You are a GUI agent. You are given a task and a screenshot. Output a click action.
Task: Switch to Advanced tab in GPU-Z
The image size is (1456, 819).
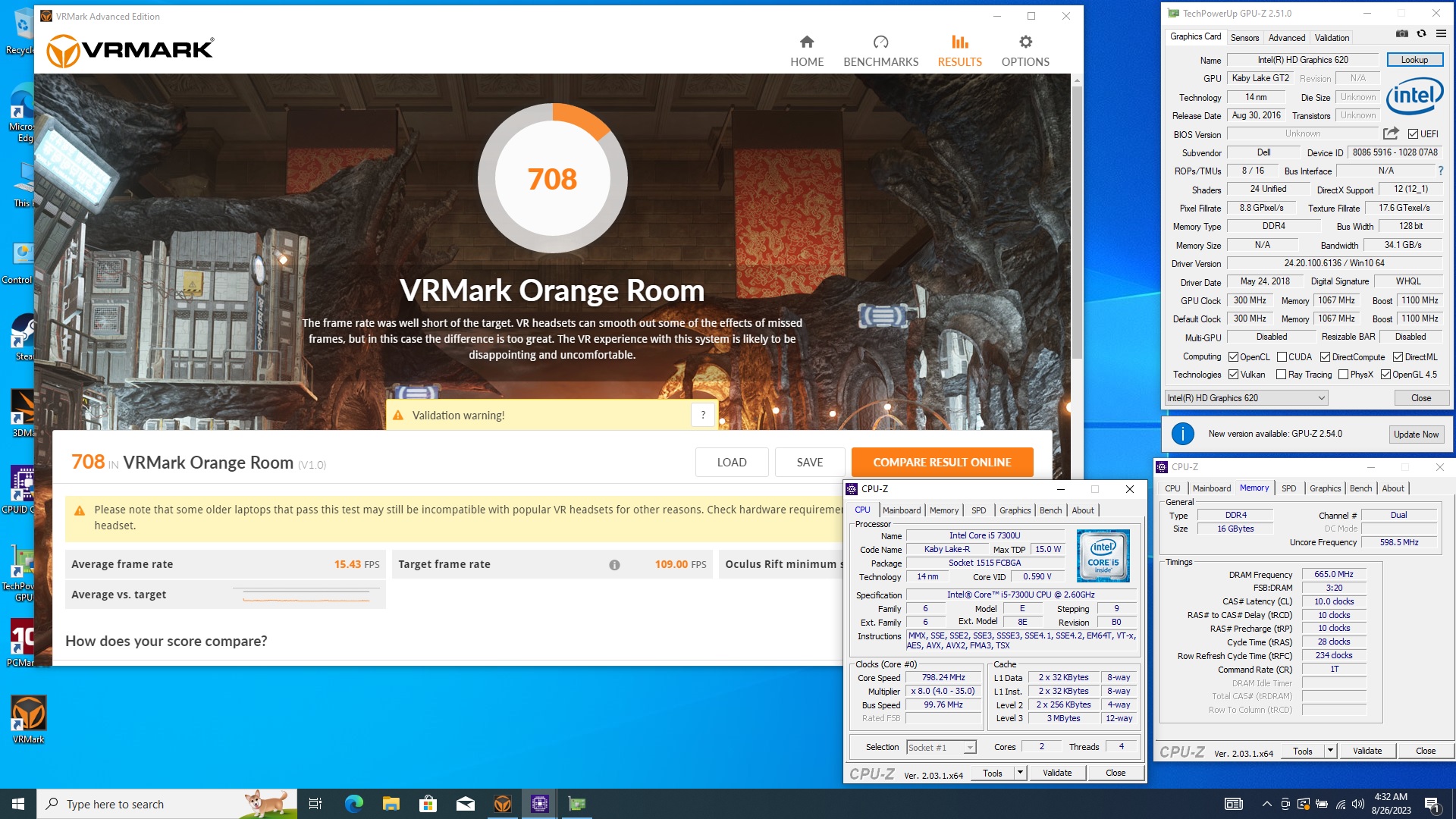point(1287,38)
